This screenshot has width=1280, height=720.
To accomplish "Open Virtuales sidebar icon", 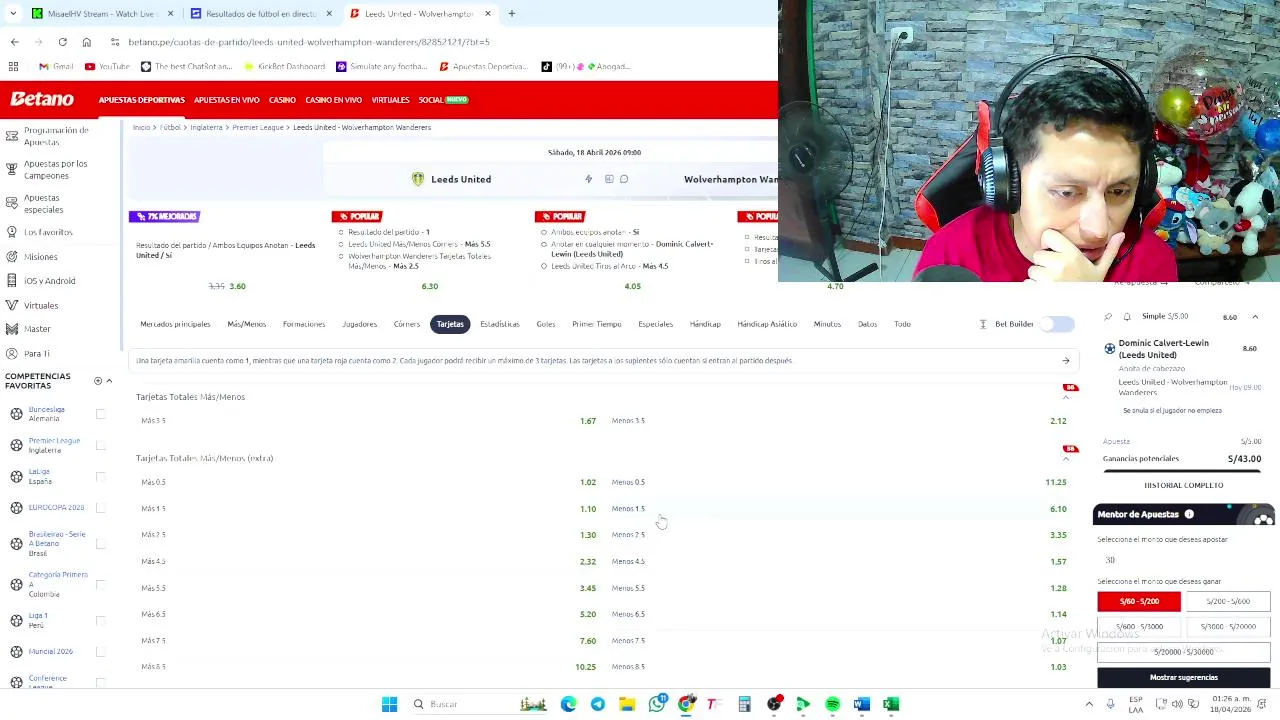I will point(12,305).
